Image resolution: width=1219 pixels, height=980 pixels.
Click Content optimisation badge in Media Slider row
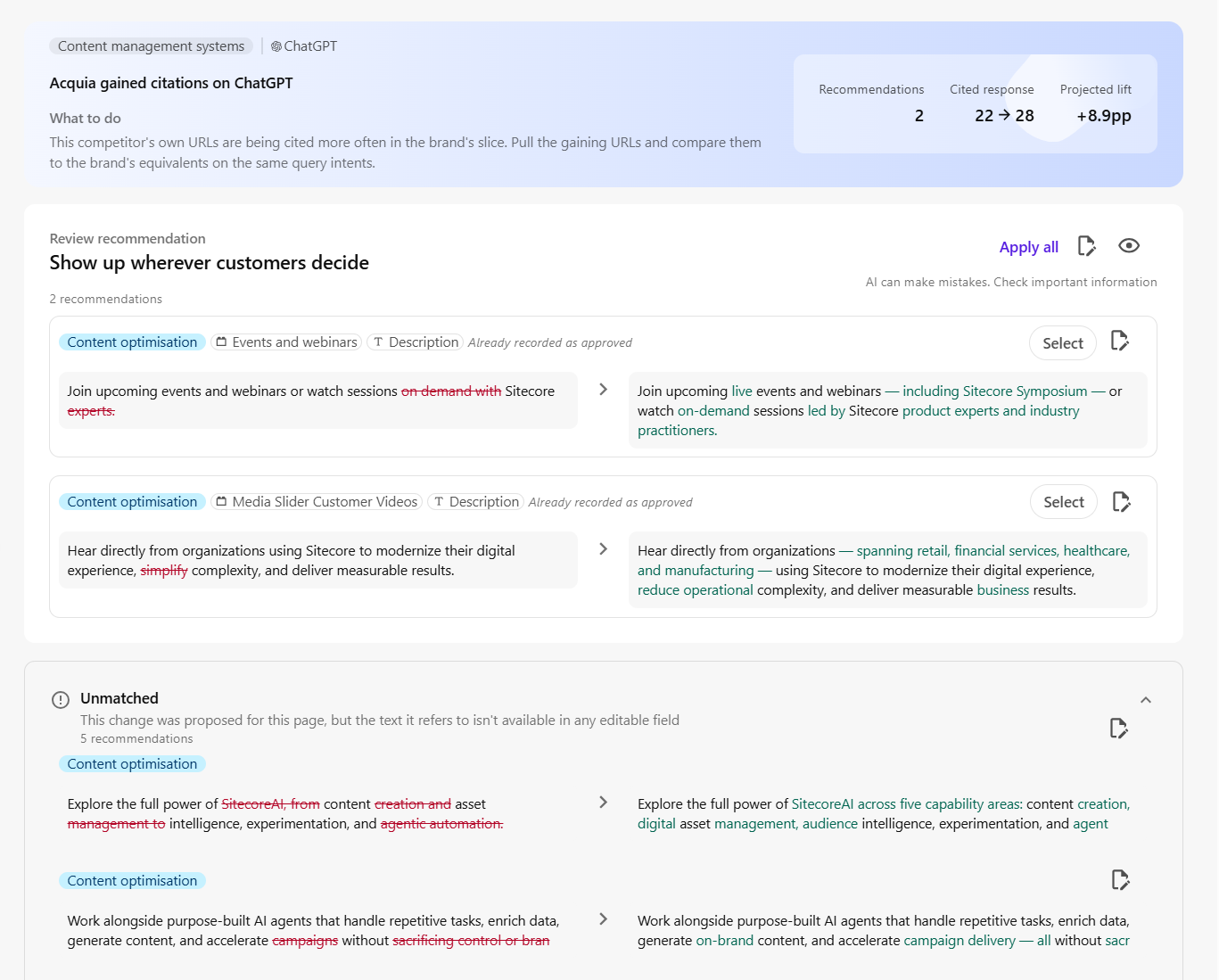click(132, 502)
